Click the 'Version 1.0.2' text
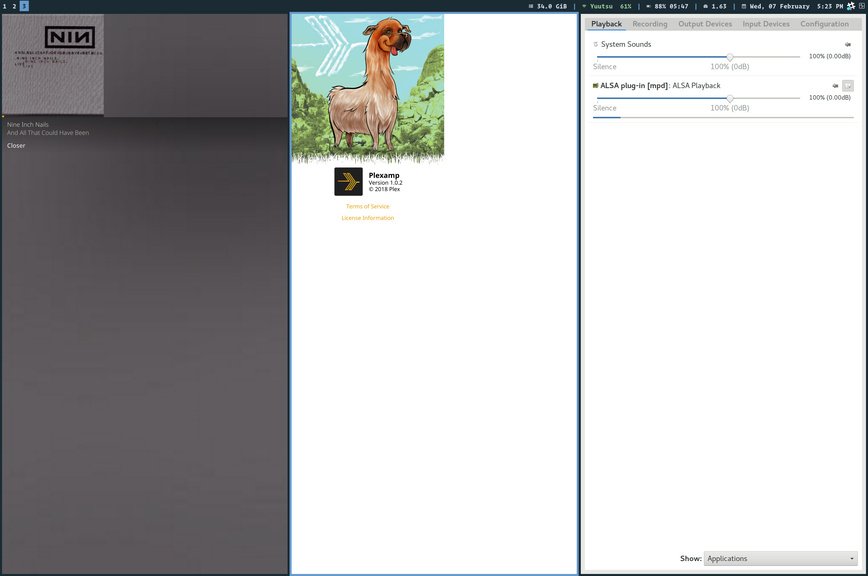 click(385, 183)
